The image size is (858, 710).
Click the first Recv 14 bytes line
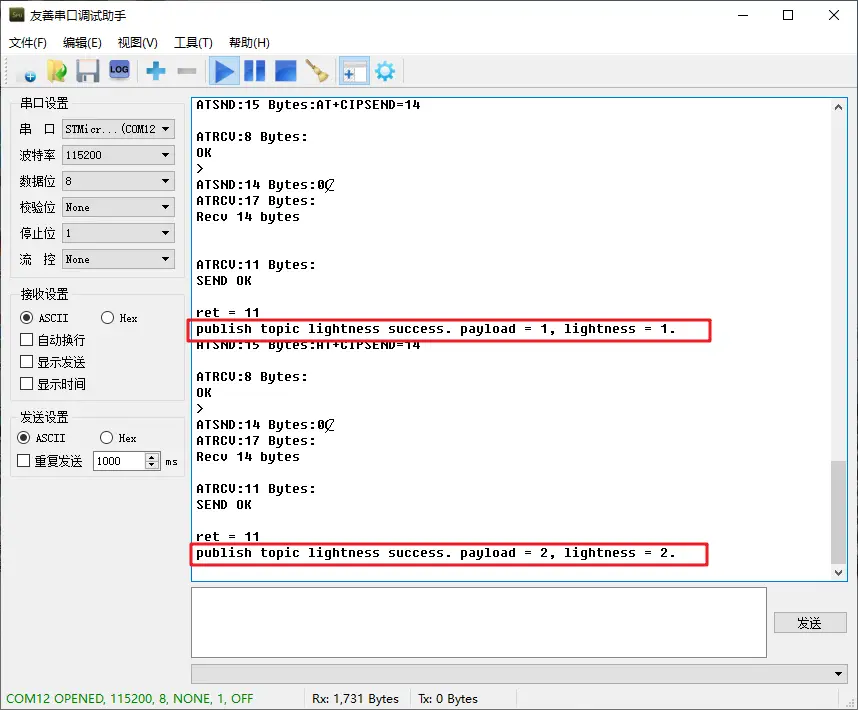[248, 217]
